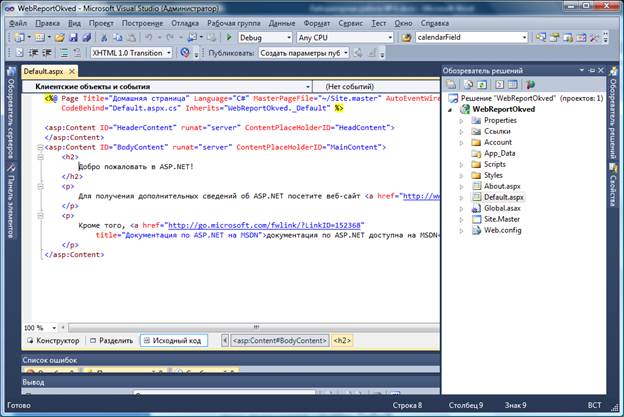Image resolution: width=624 pixels, height=417 pixels.
Task: Click the editor horizontal scrollbar
Action: (254, 328)
